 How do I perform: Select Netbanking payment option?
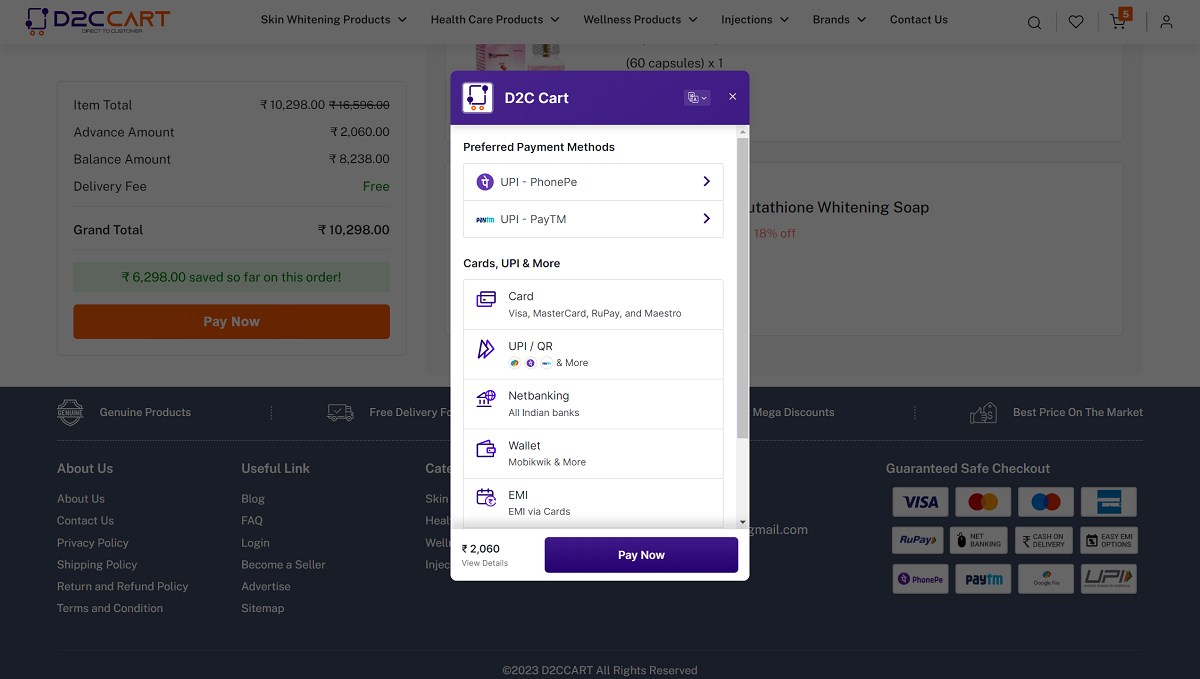tap(593, 404)
